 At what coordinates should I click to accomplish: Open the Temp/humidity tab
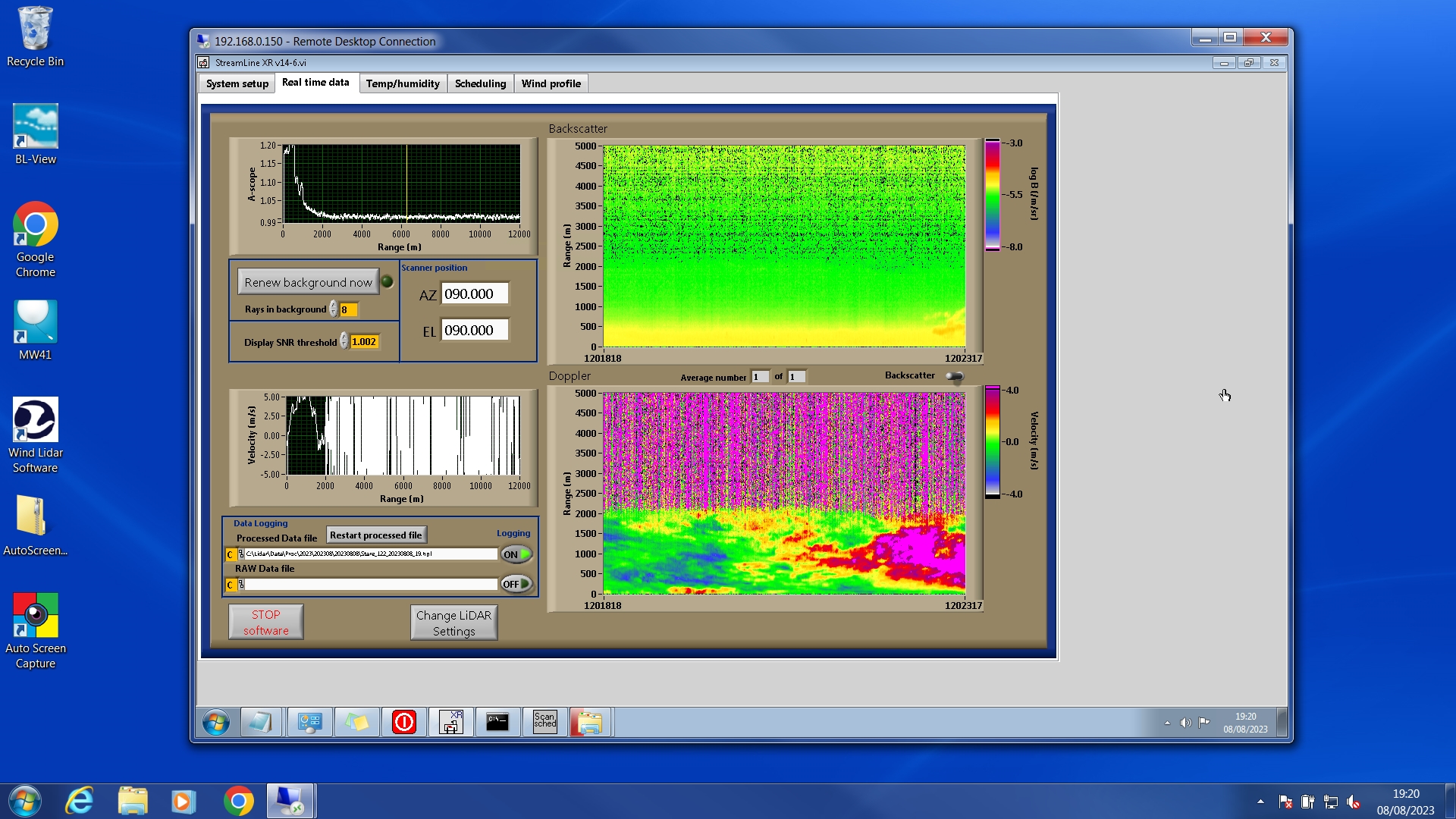click(x=403, y=83)
